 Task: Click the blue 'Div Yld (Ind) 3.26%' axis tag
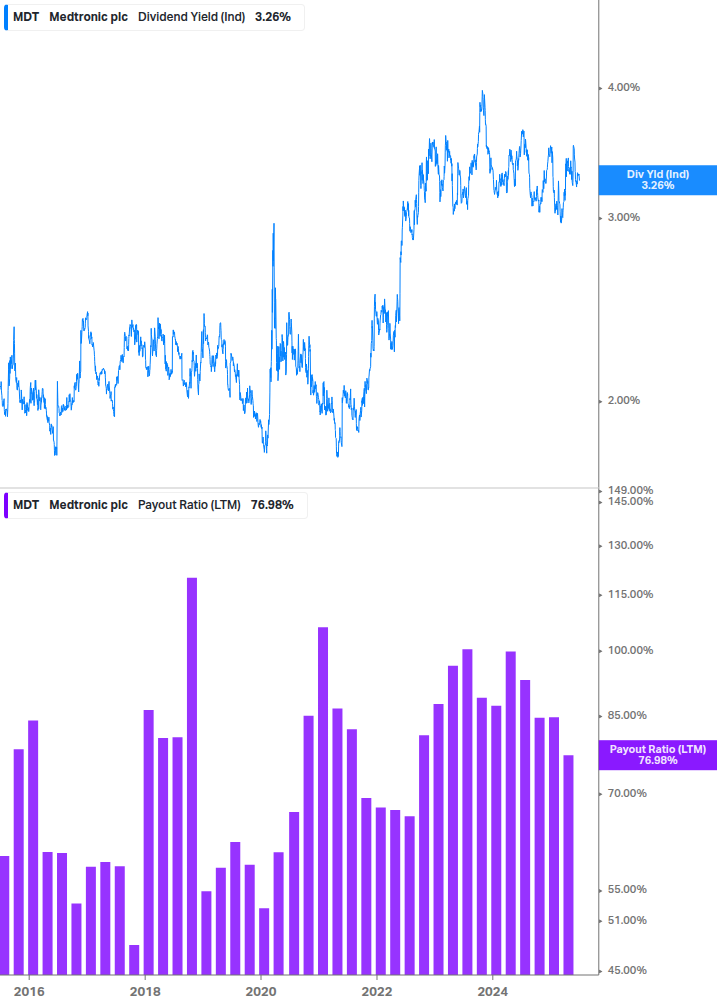pos(657,180)
